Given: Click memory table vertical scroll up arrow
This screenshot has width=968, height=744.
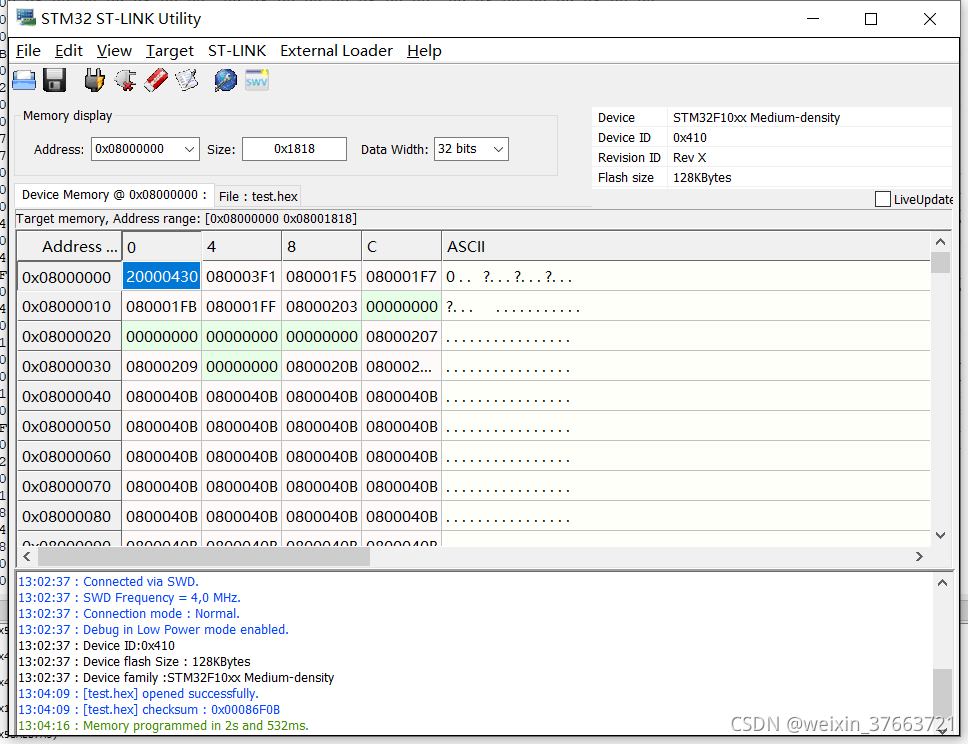Looking at the screenshot, I should pyautogui.click(x=940, y=242).
